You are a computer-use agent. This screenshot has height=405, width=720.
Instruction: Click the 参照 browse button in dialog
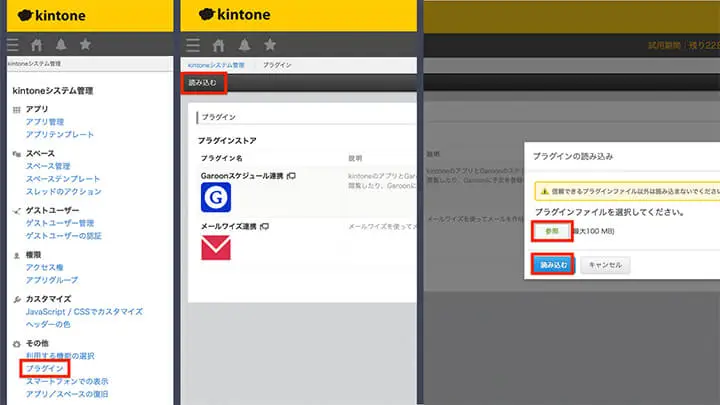552,231
